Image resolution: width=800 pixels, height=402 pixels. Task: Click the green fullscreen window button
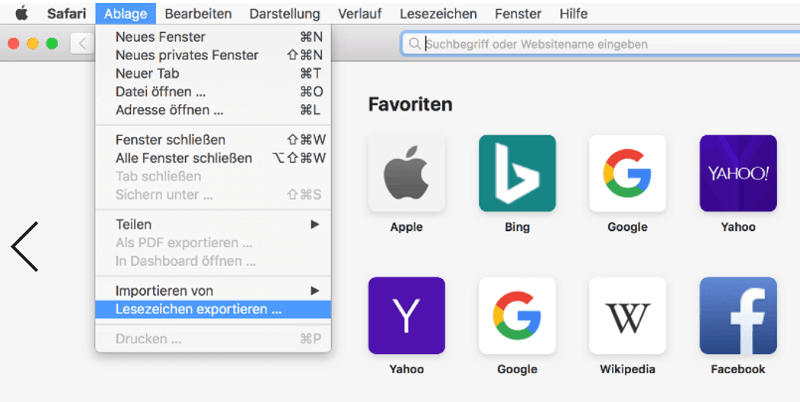point(52,44)
